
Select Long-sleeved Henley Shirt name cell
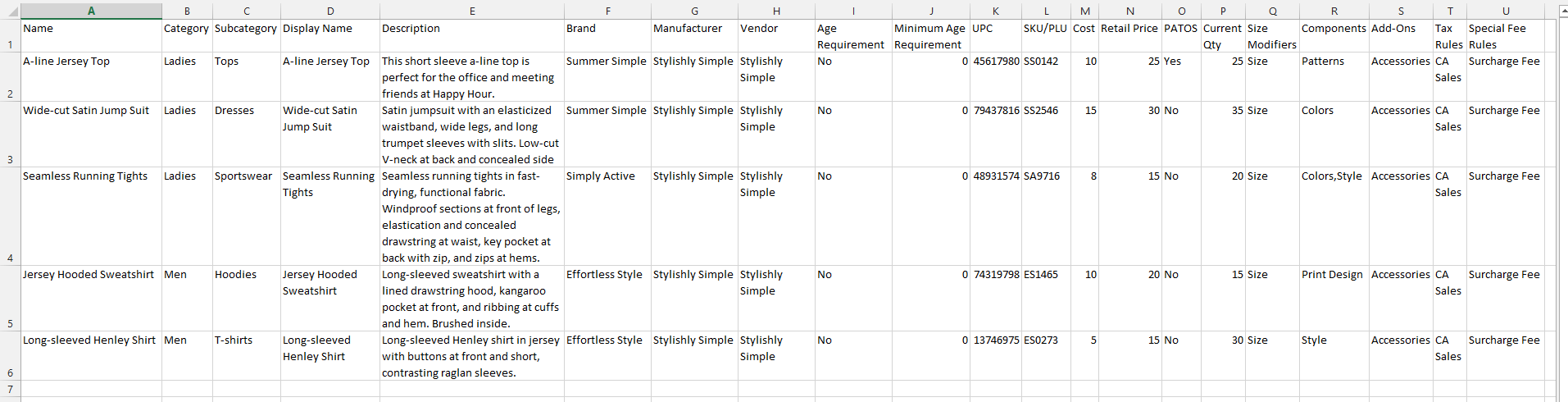[x=91, y=356]
